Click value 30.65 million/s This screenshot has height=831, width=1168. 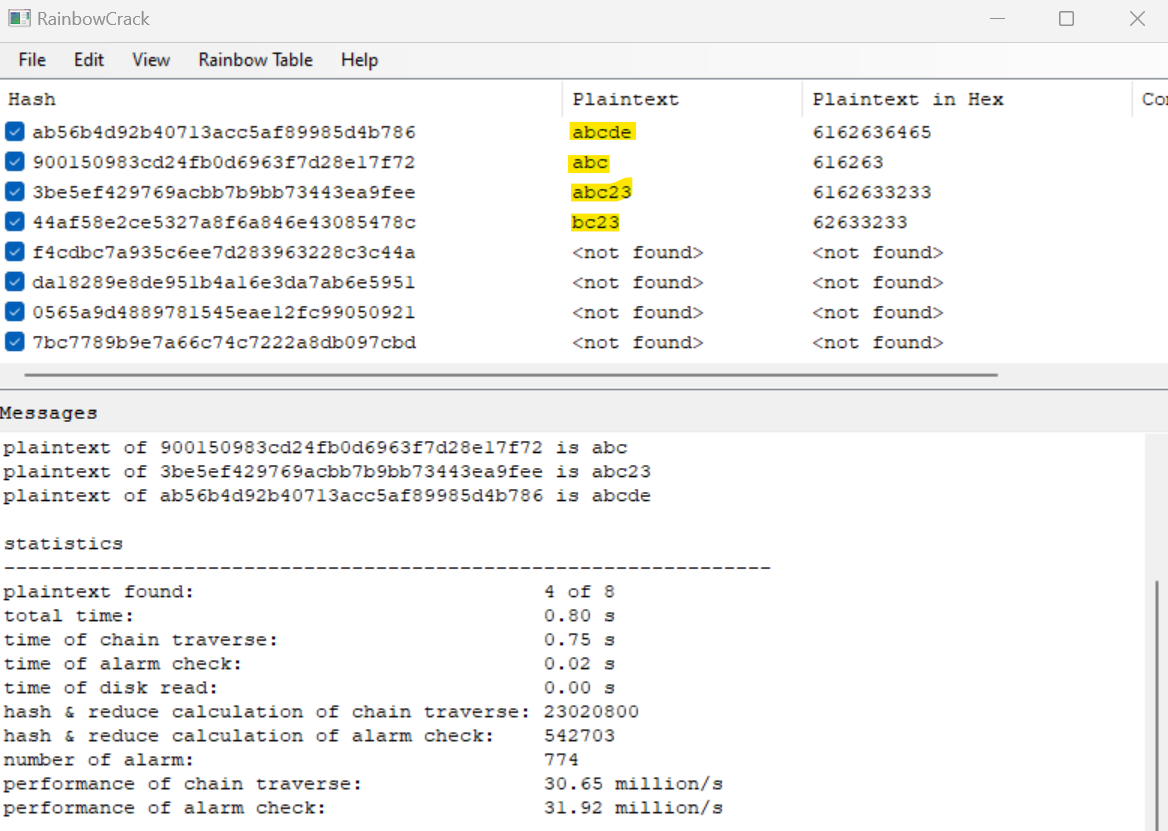tap(633, 784)
